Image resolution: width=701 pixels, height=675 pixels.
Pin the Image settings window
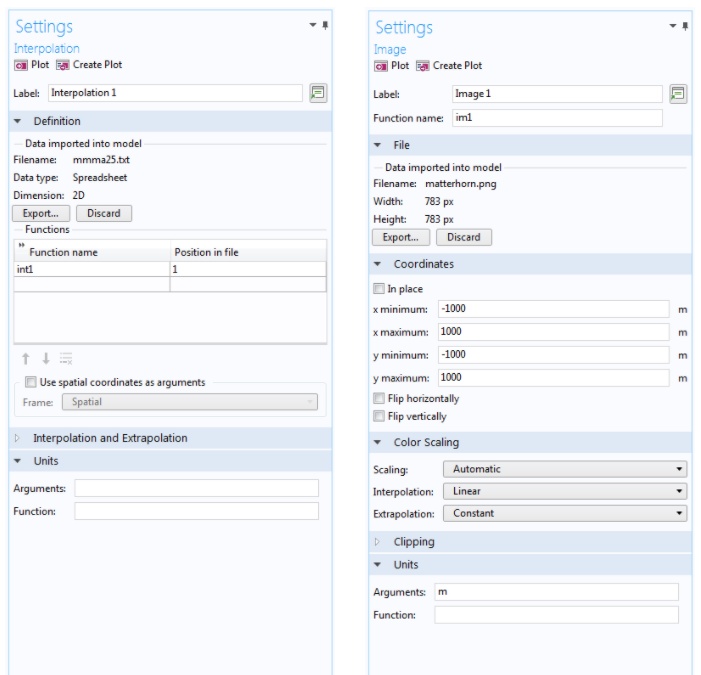click(x=685, y=26)
